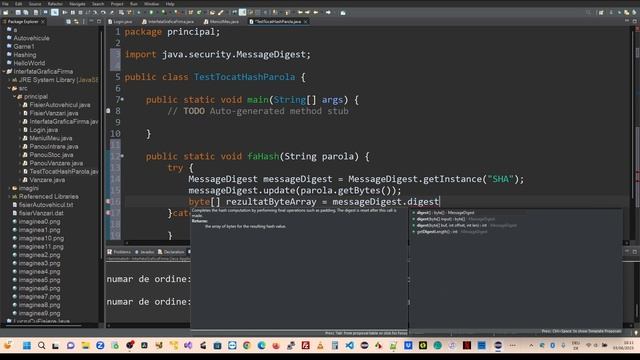The width and height of the screenshot is (640, 360).
Task: Show hidden system tray icons
Action: click(x=531, y=346)
